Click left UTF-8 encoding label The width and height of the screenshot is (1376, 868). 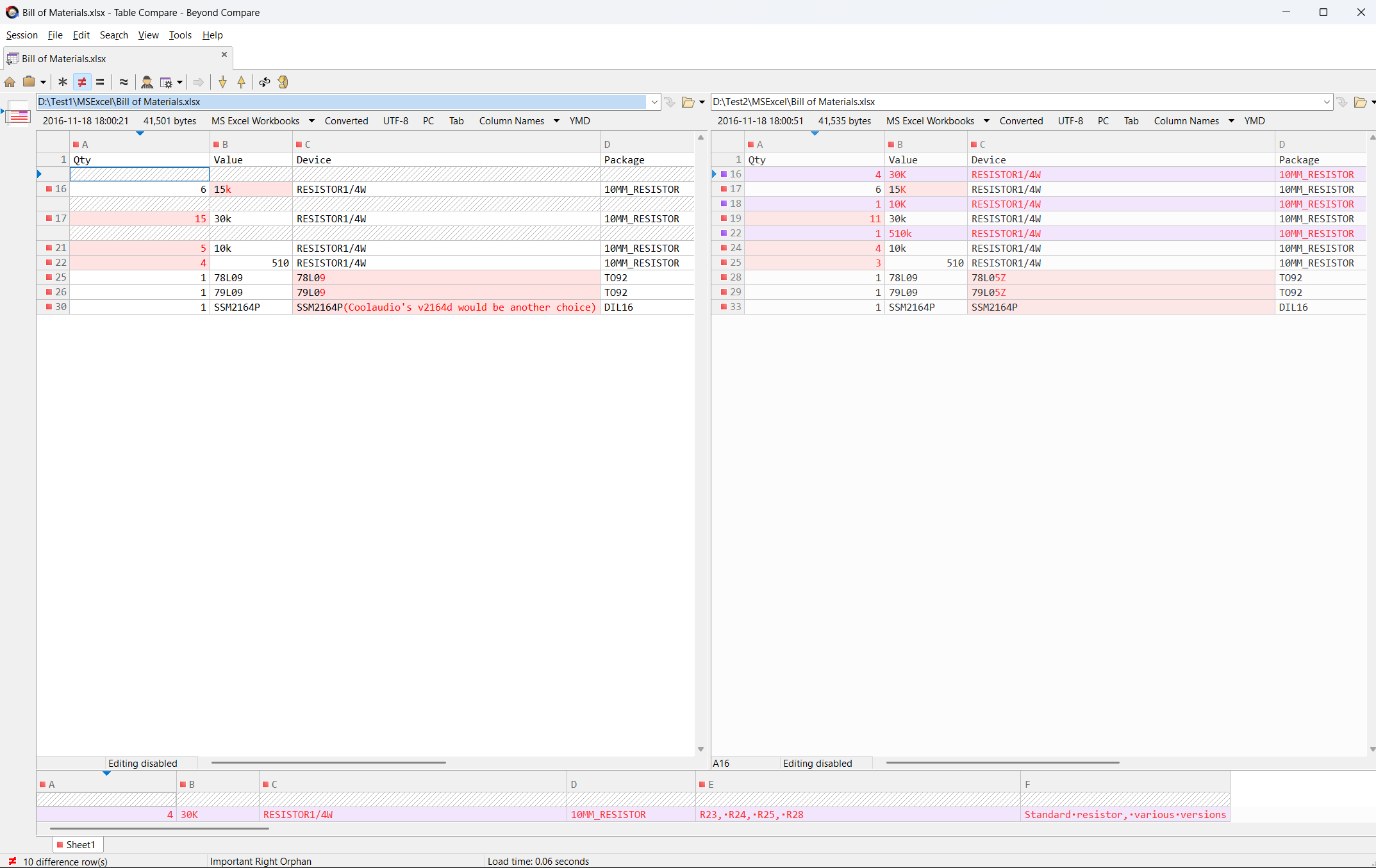(395, 121)
